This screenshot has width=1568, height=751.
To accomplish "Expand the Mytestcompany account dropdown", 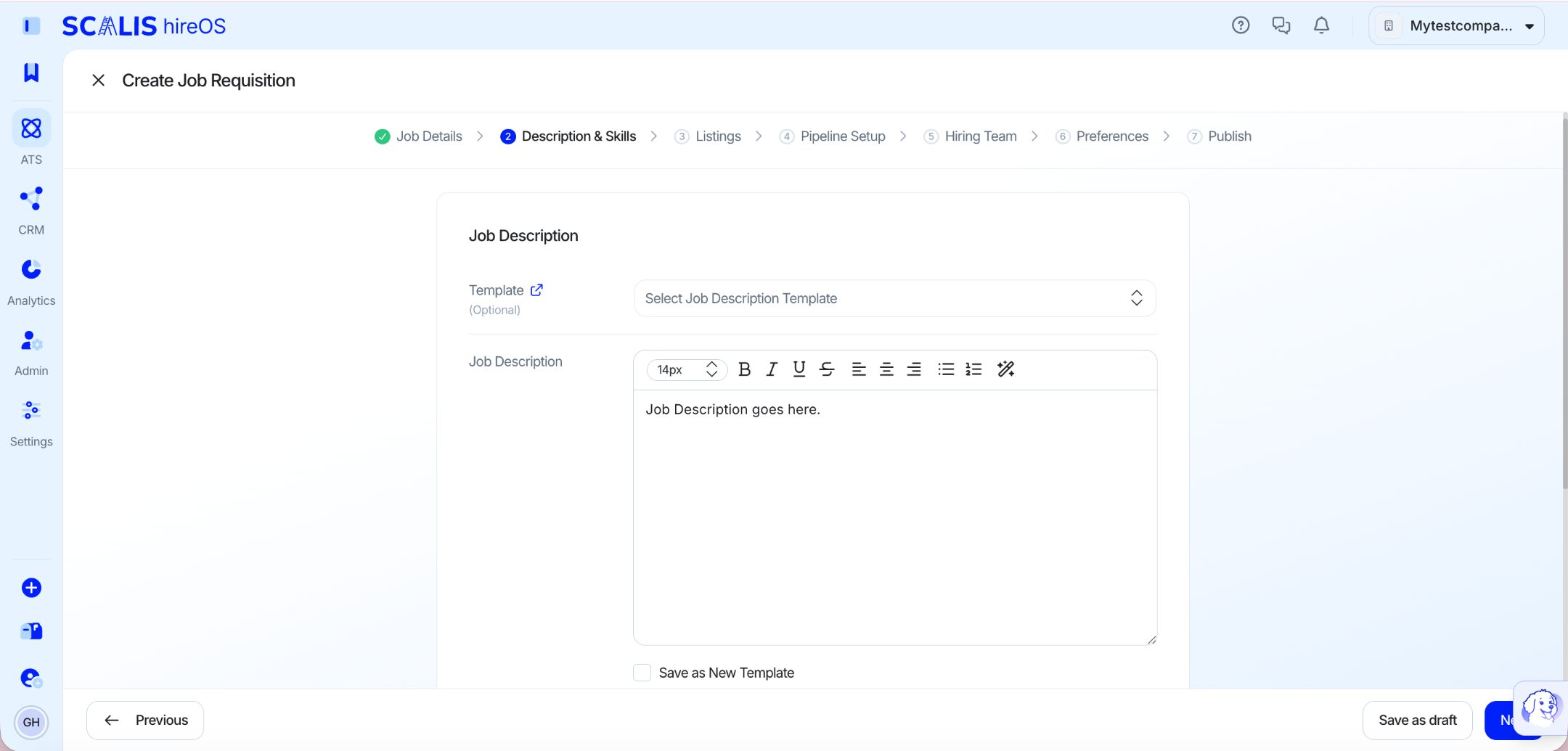I will click(x=1456, y=25).
